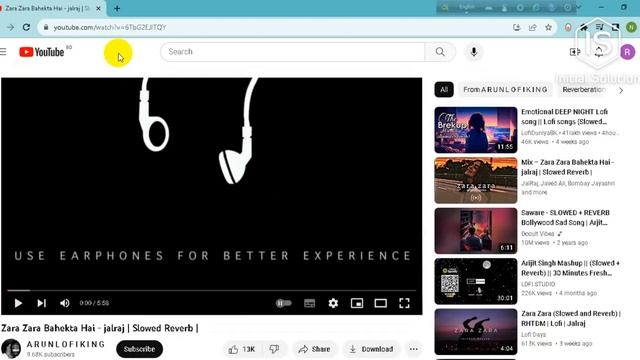The height and width of the screenshot is (360, 640).
Task: Subscribe to ARUNLOFIKING channel
Action: pyautogui.click(x=139, y=349)
